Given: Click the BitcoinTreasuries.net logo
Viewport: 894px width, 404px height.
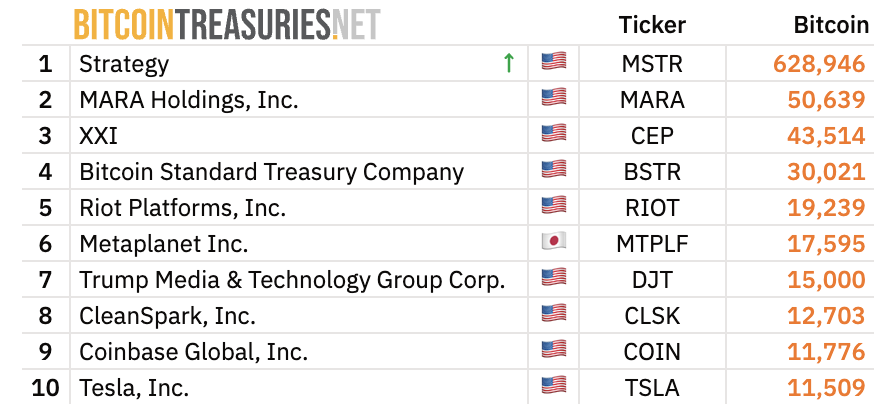Looking at the screenshot, I should tap(227, 23).
